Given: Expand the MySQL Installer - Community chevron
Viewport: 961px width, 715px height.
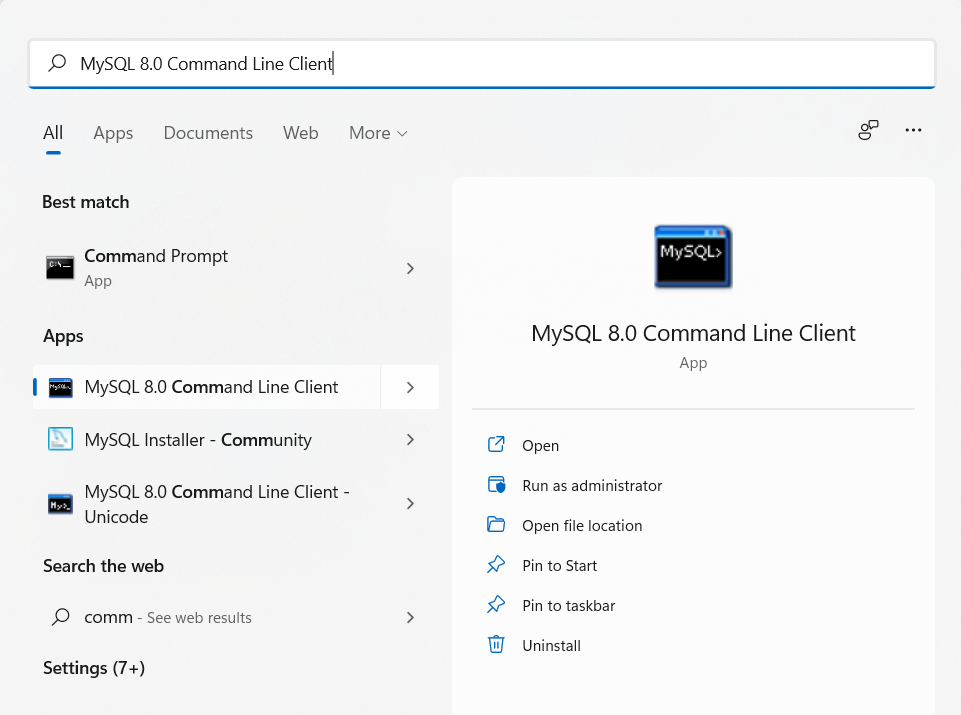Looking at the screenshot, I should [x=409, y=439].
